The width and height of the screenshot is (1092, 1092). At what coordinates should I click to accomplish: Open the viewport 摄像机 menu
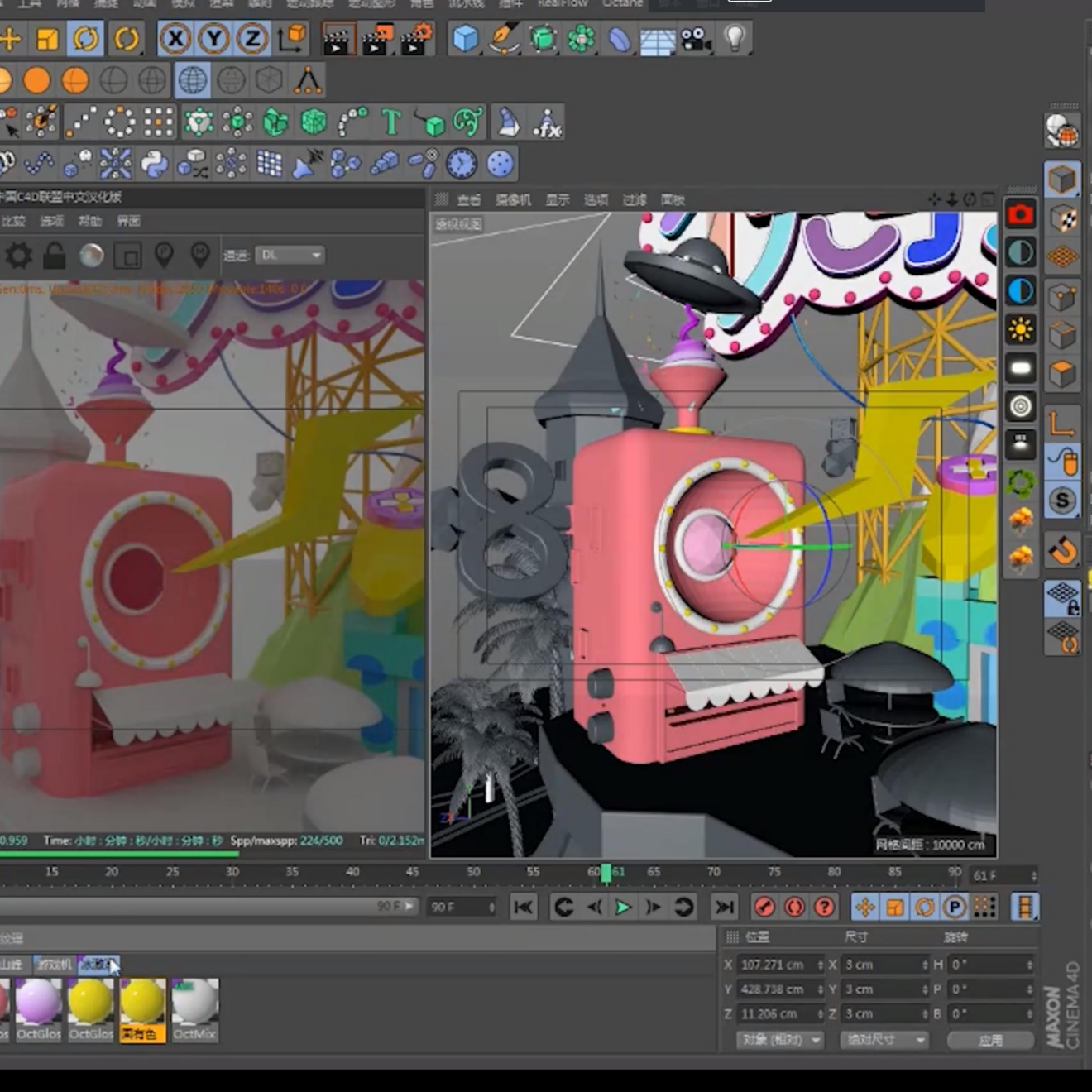[513, 200]
